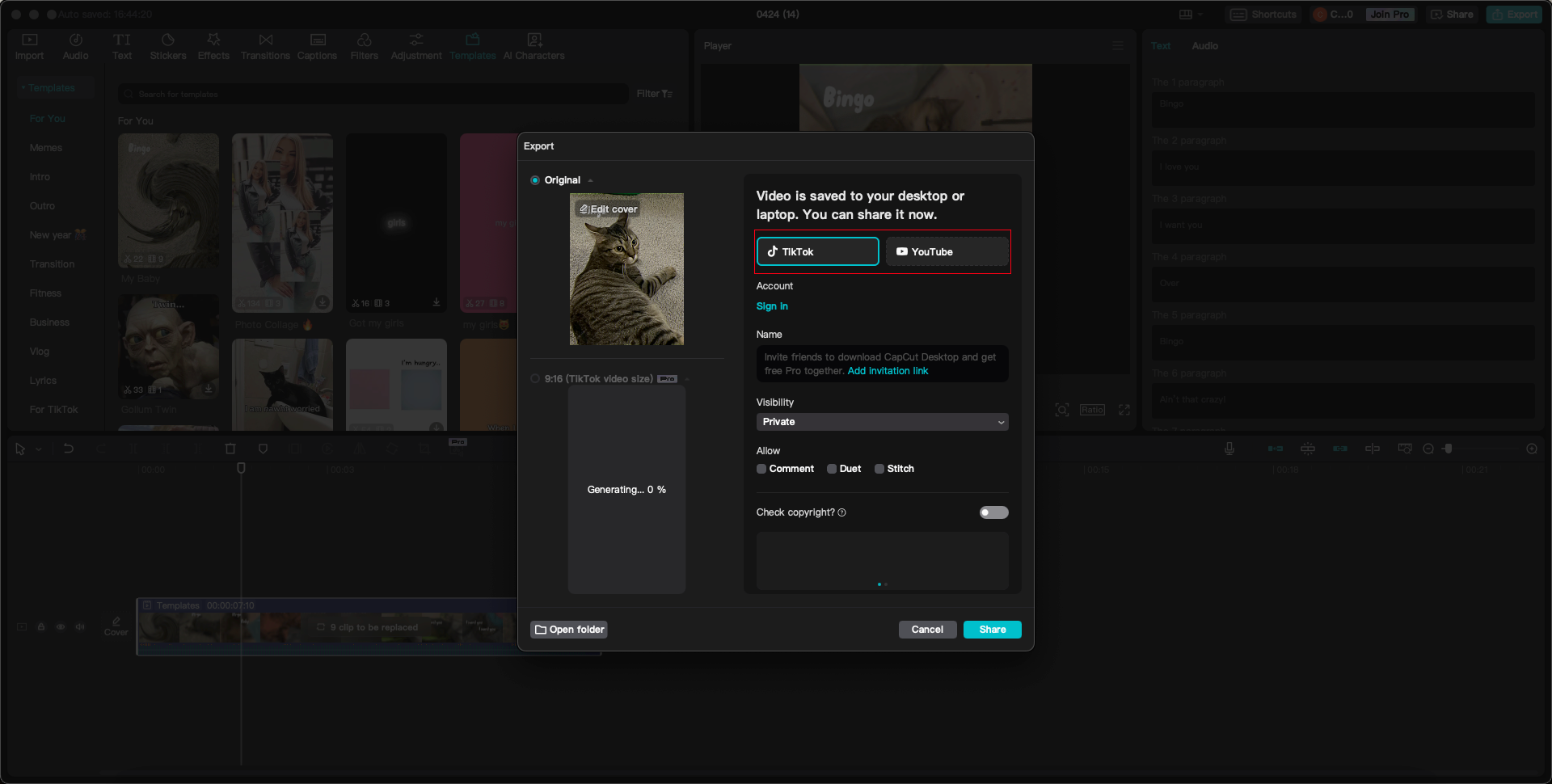
Task: Switch to the Audio tab in right panel
Action: pos(1204,46)
